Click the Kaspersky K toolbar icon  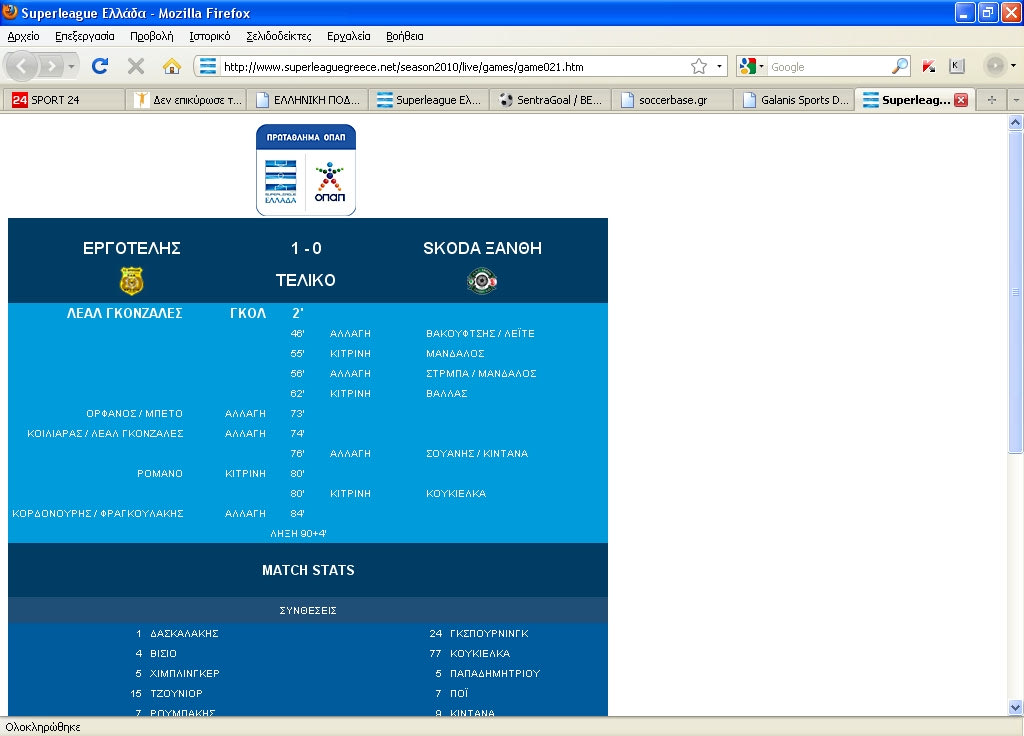[x=957, y=67]
